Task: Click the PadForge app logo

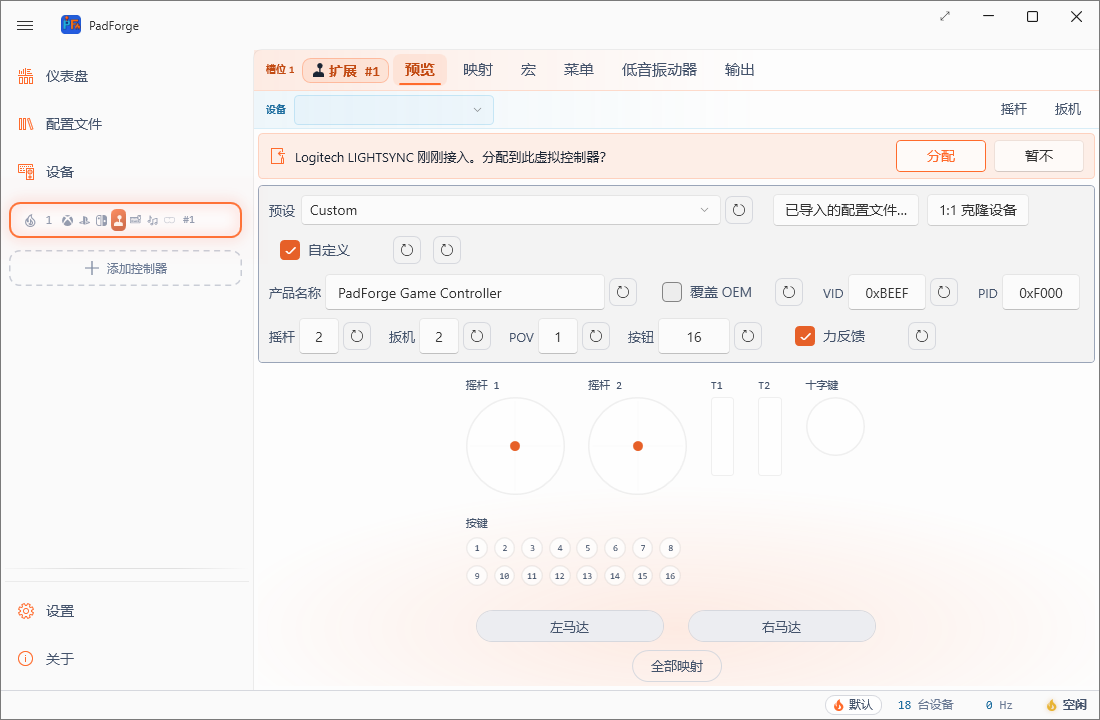Action: pyautogui.click(x=71, y=25)
